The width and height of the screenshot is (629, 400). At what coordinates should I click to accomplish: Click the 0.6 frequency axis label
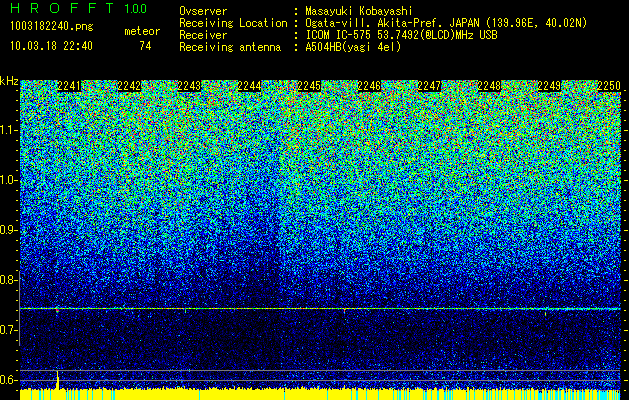9,380
